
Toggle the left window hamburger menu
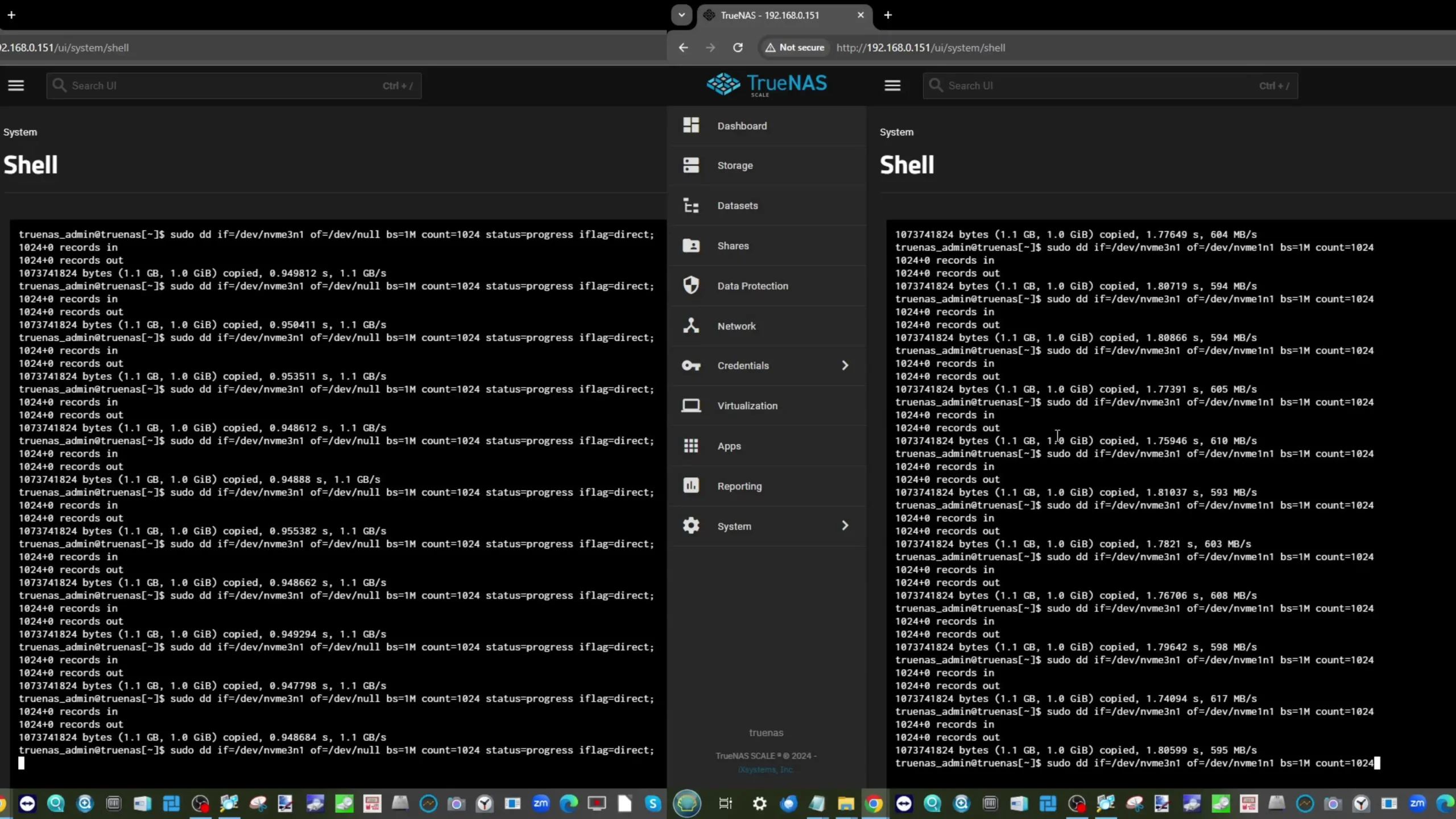point(16,86)
